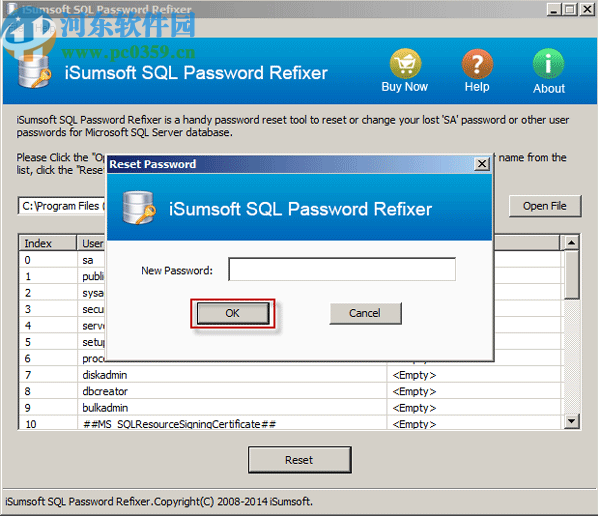This screenshot has height=518, width=598.
Task: Click the scroll down arrow of user list
Action: 571,421
